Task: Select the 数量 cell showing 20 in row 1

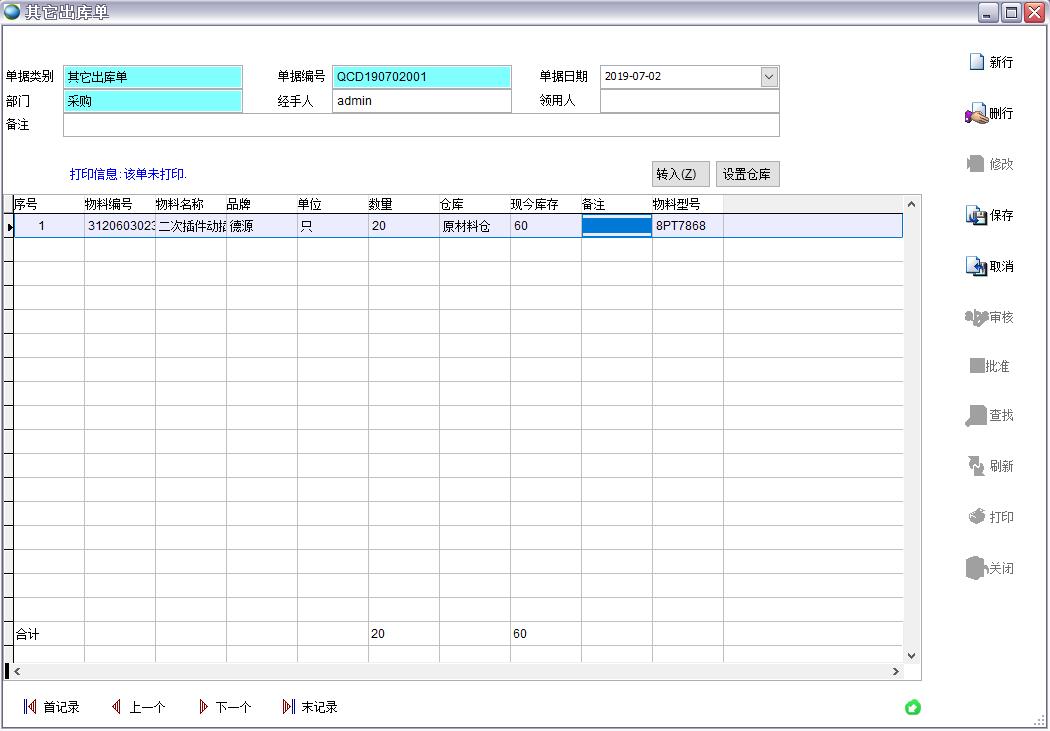Action: (x=403, y=226)
